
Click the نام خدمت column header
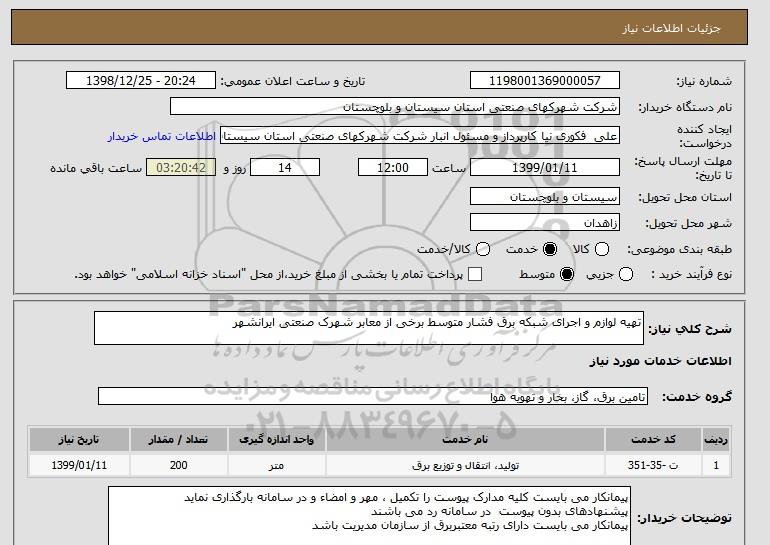click(x=465, y=439)
